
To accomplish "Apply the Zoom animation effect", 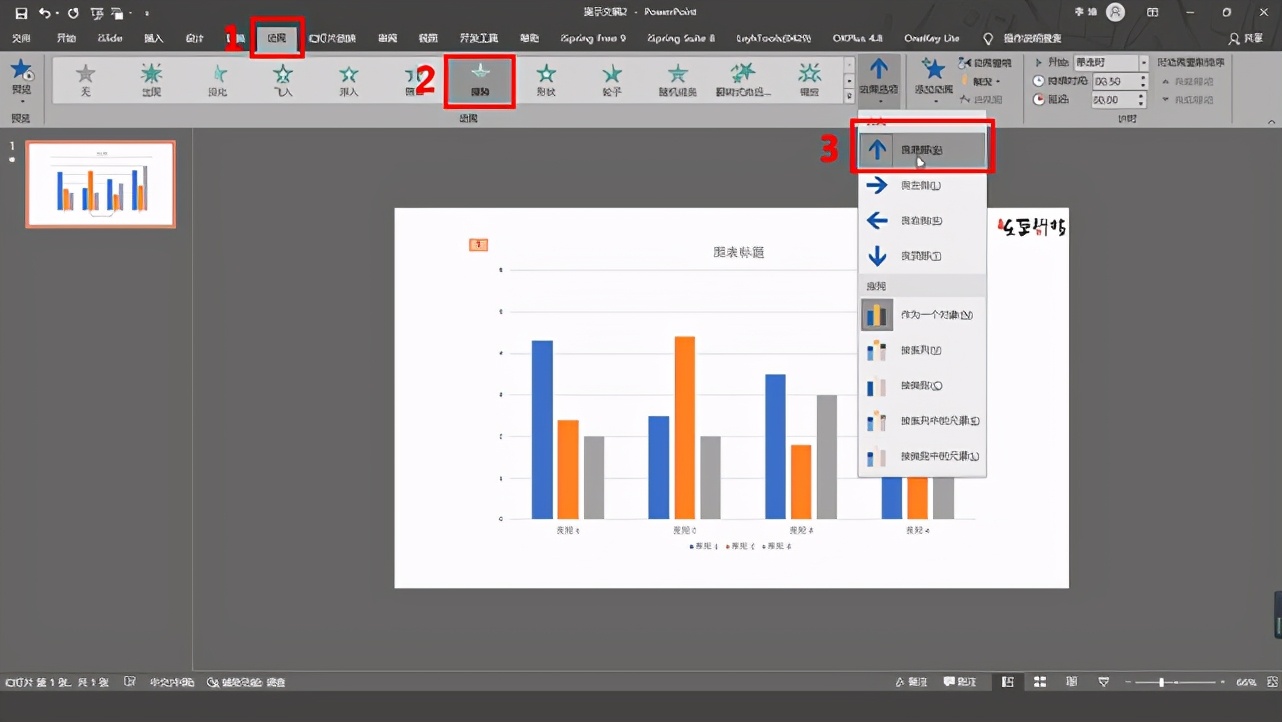I will [x=809, y=79].
